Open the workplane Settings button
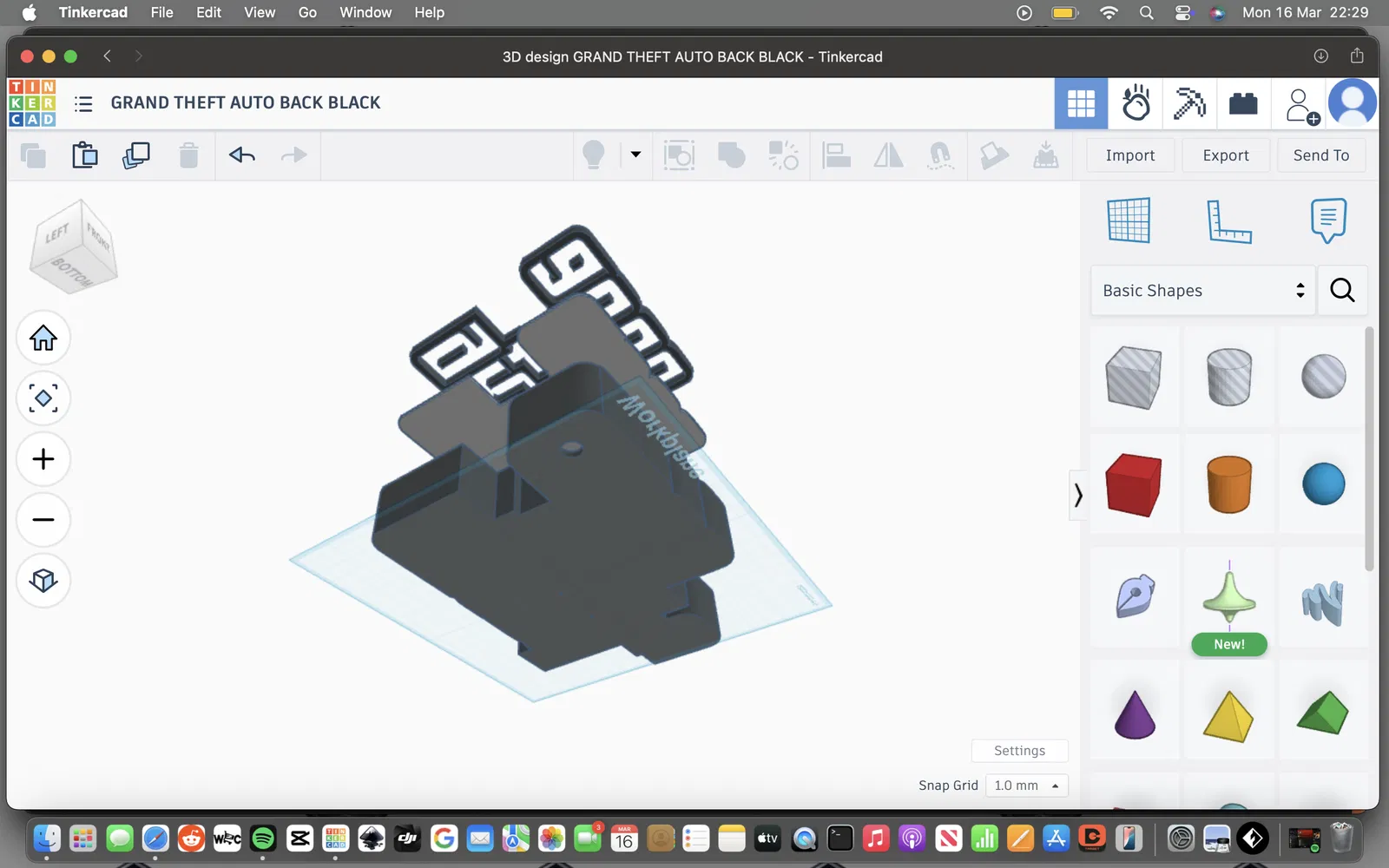 [x=1019, y=751]
